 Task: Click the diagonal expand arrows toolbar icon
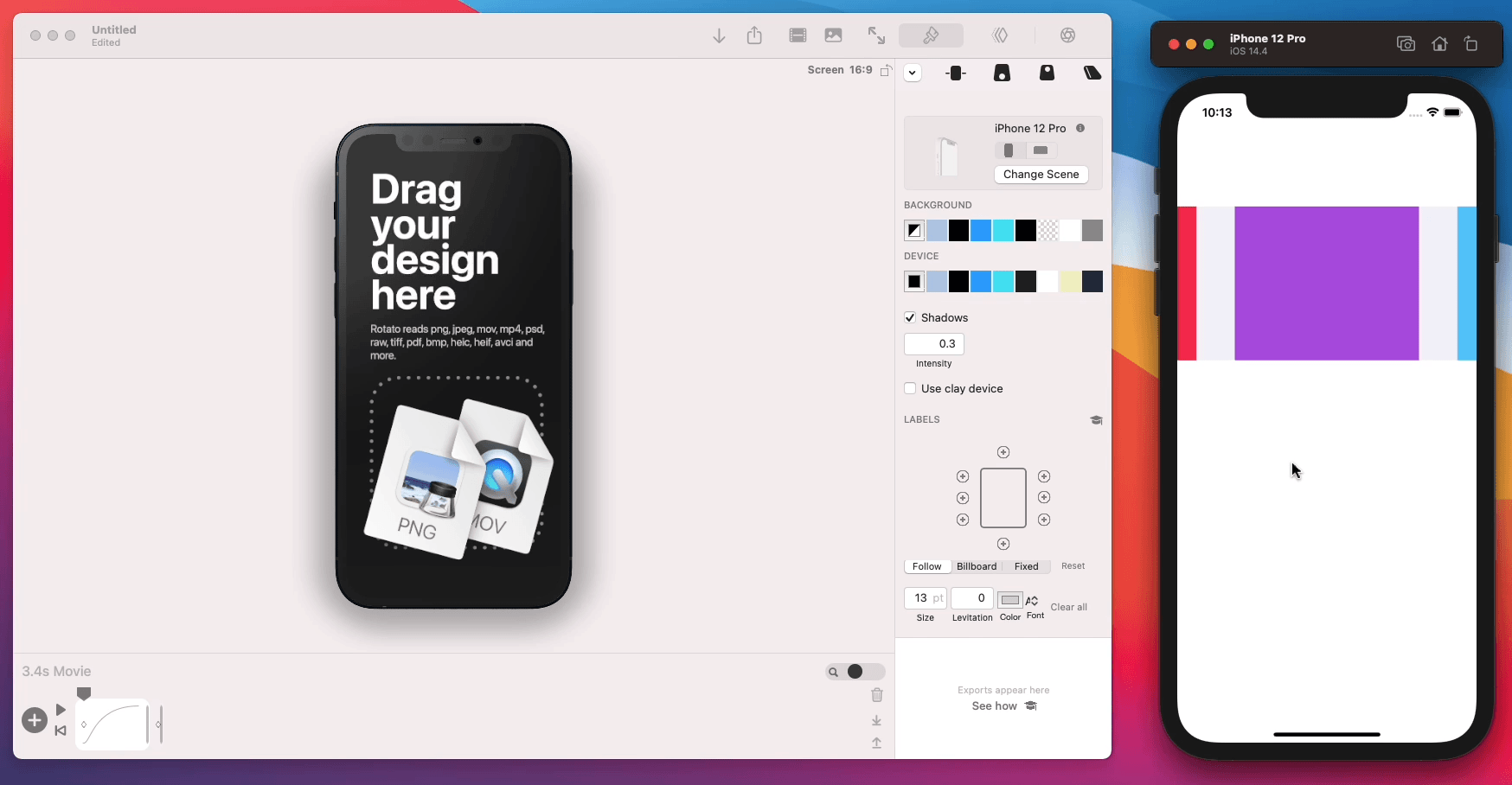point(876,35)
